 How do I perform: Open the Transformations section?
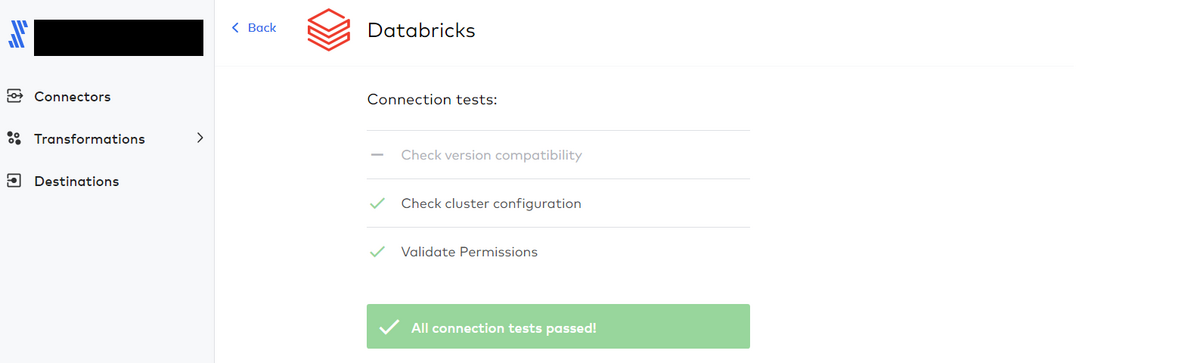tap(89, 139)
